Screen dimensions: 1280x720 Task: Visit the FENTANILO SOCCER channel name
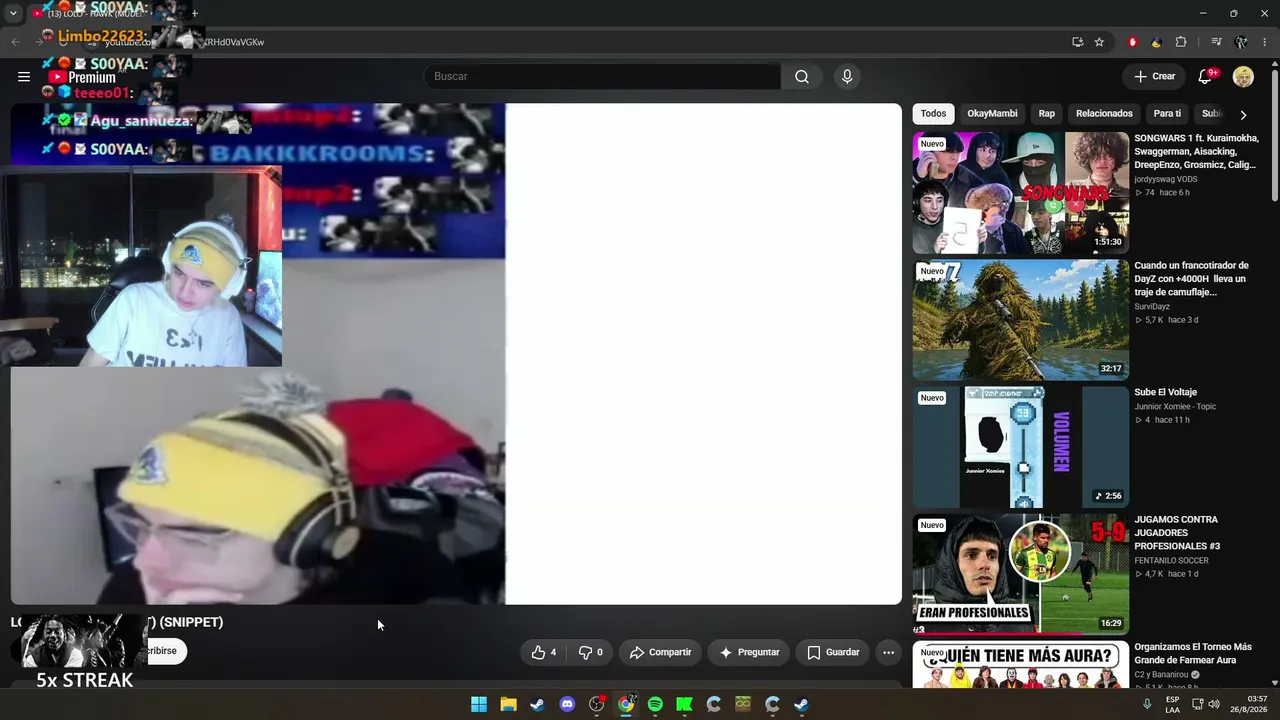[x=1172, y=561]
